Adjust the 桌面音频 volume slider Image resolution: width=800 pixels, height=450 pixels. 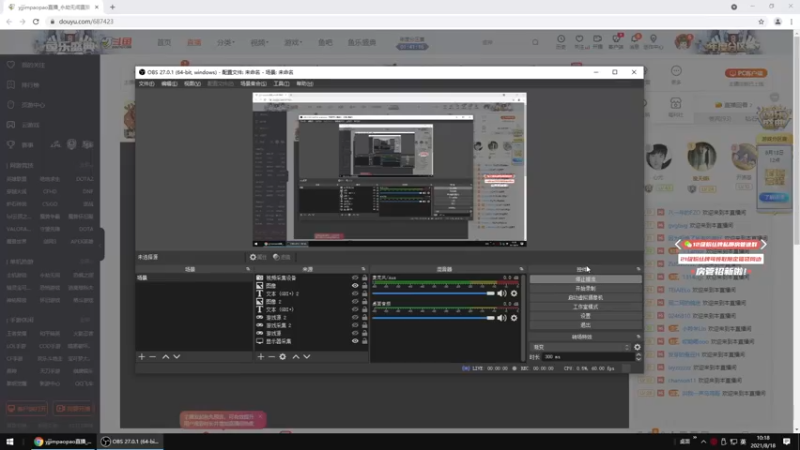(434, 318)
